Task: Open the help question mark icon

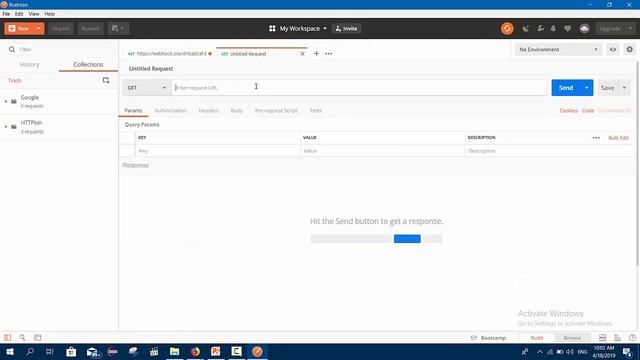Action: click(632, 338)
